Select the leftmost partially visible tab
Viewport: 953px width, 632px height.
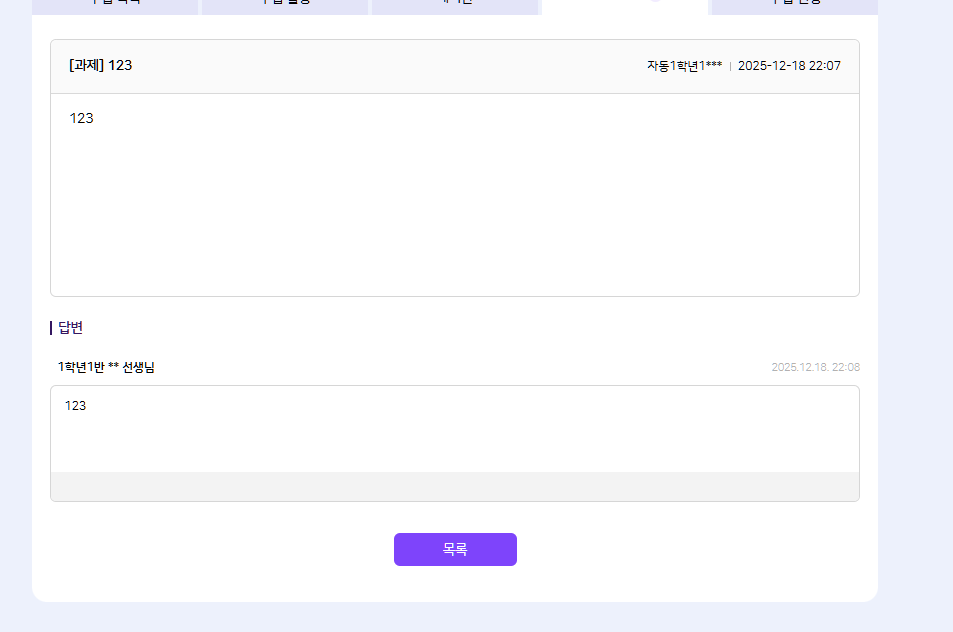(115, 6)
